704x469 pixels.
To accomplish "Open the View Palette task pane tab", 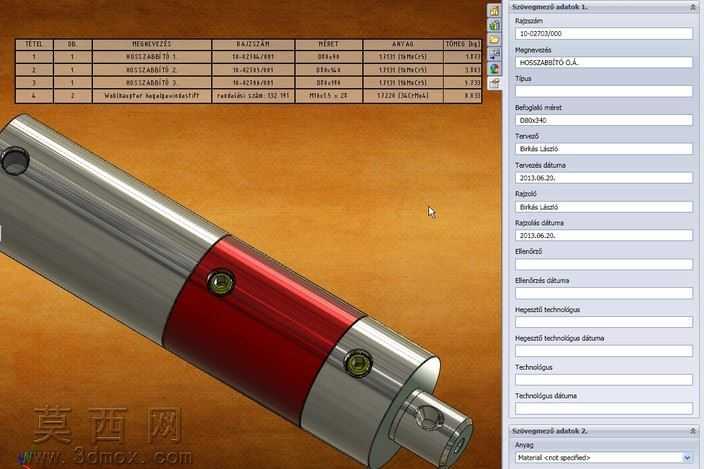I will coord(494,54).
